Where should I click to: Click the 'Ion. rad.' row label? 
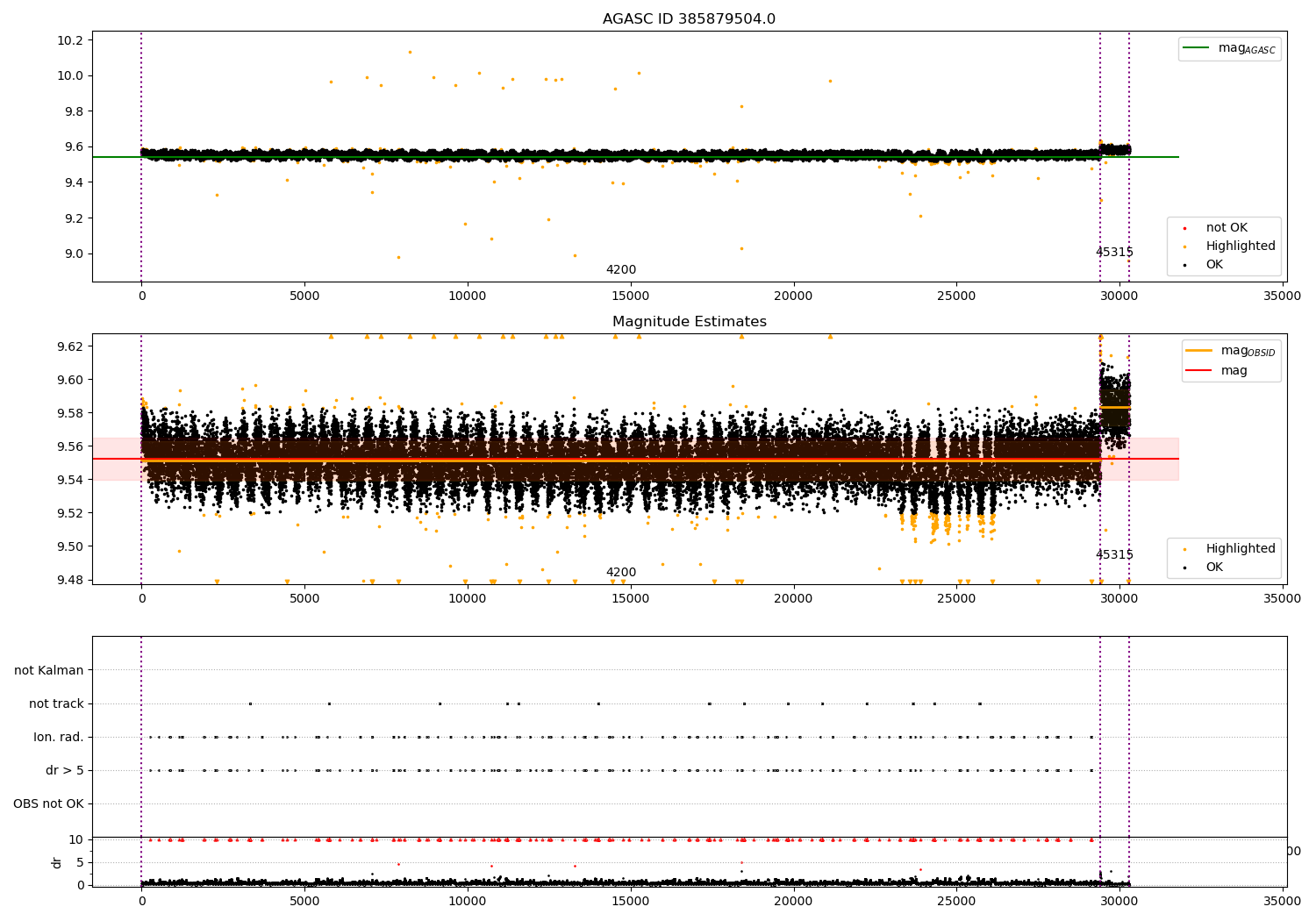59,737
